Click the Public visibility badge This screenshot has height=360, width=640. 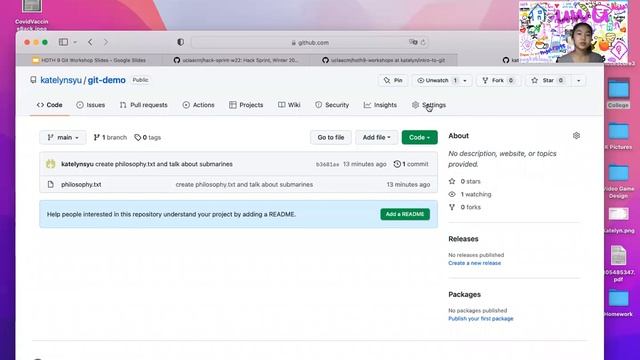pyautogui.click(x=140, y=80)
